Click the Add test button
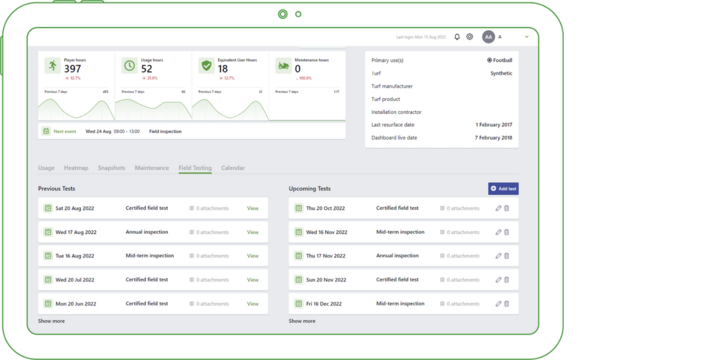Screen dimensions: 720x360 click(x=503, y=189)
